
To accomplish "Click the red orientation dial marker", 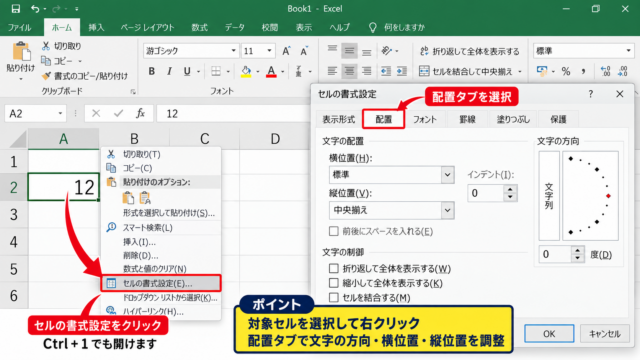I will point(608,196).
